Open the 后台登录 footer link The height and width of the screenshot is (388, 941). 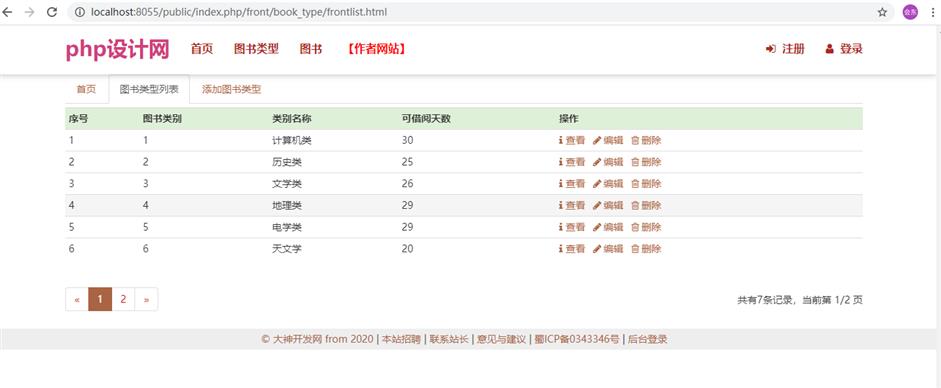click(x=648, y=339)
